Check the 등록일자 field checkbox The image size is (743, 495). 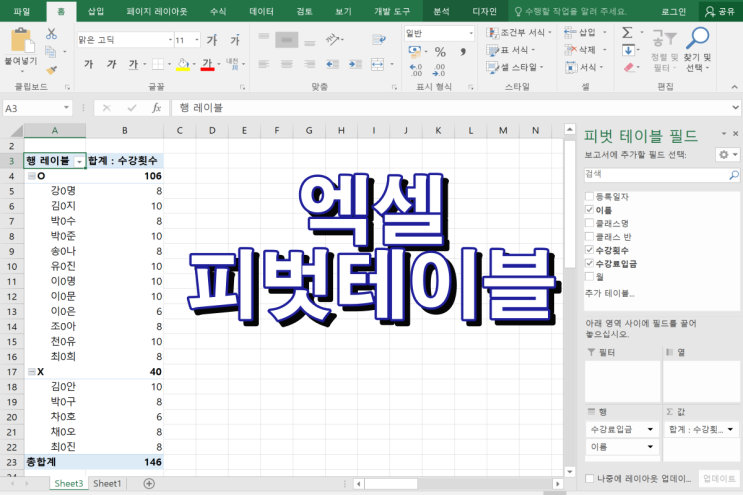click(x=590, y=198)
